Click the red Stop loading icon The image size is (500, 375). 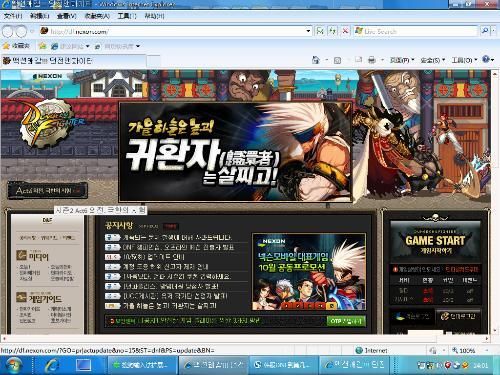point(345,31)
